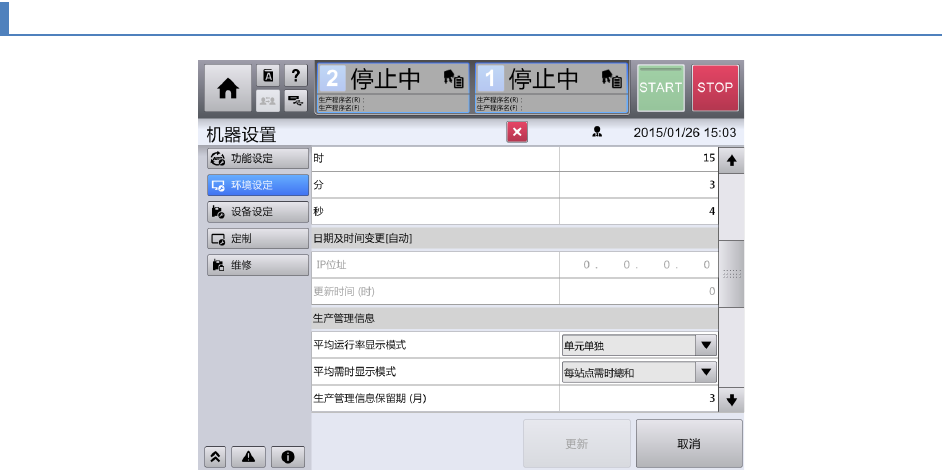Screen dimensions: 942x470
Task: Select unit 1 status panel 停止中
Action: 552,88
